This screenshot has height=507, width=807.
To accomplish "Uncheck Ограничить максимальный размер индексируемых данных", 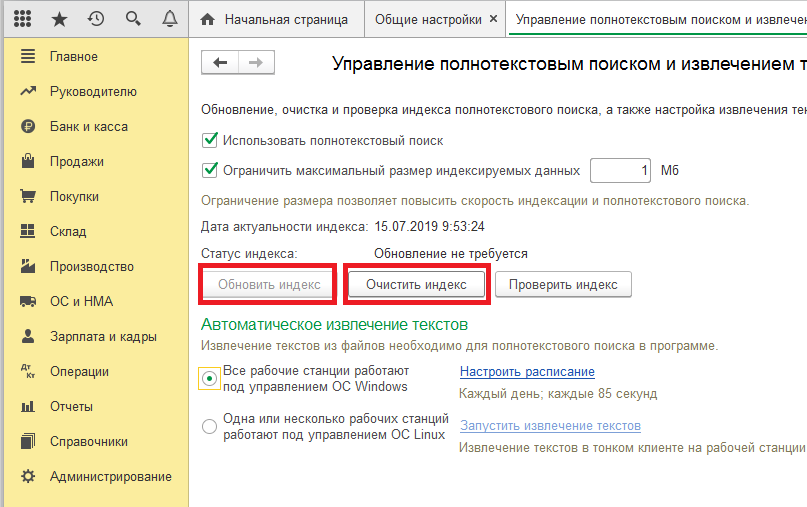I will coord(209,170).
